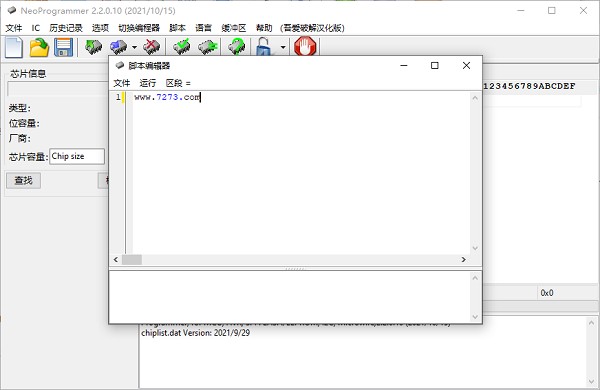
Task: Expand the write chip dropdown arrow
Action: [x=134, y=47]
